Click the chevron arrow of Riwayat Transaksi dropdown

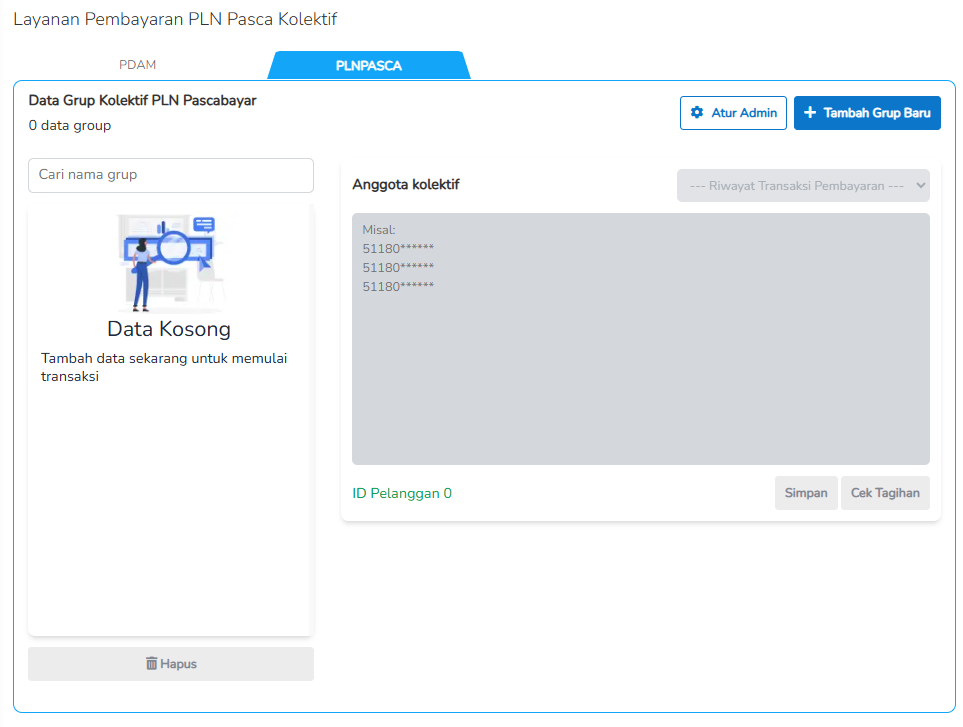[x=920, y=186]
